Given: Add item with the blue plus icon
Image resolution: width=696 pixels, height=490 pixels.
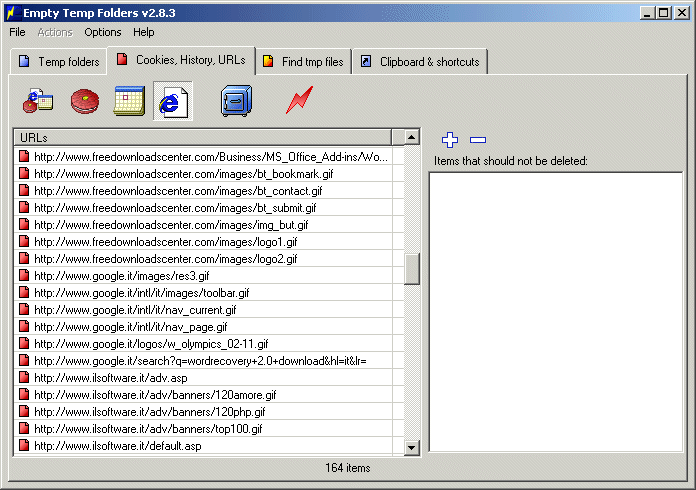Looking at the screenshot, I should pyautogui.click(x=450, y=140).
